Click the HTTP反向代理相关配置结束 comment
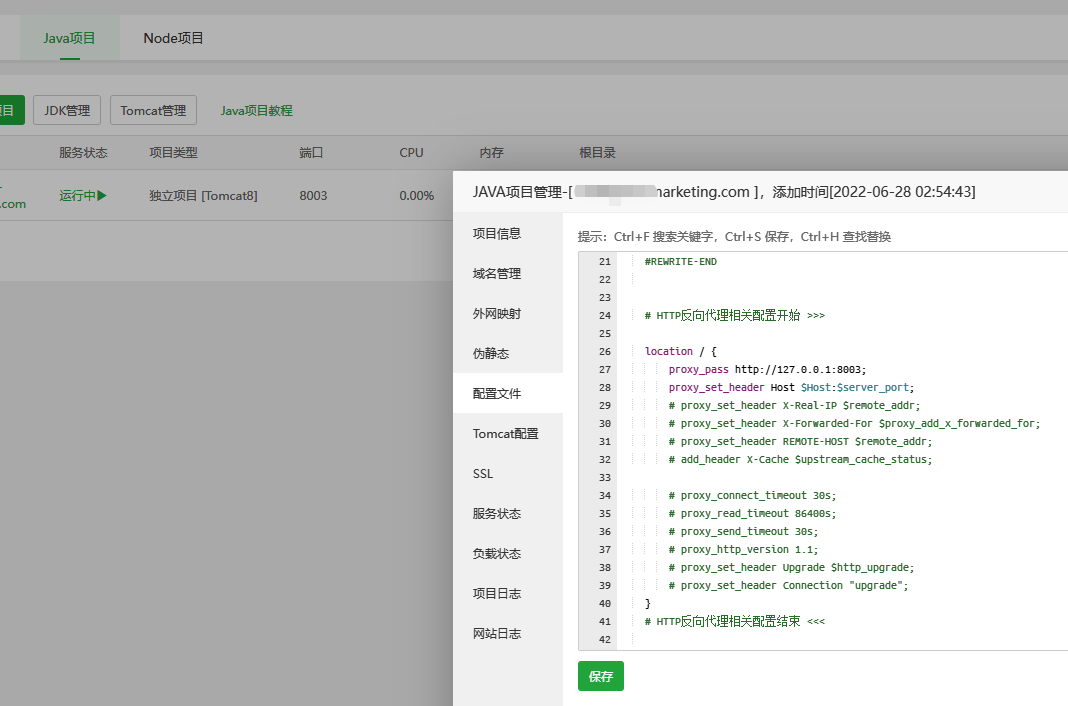 point(734,621)
